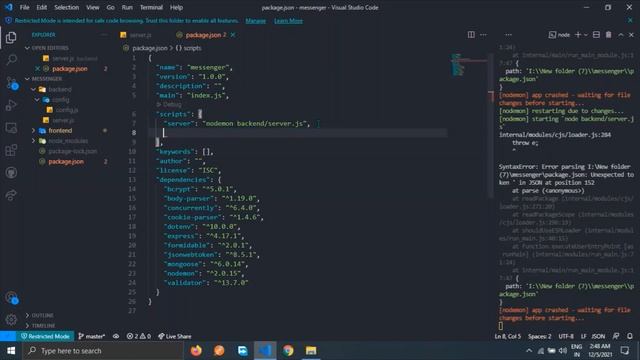640x360 pixels.
Task: Open remote window indicator in status bar
Action: pos(8,336)
